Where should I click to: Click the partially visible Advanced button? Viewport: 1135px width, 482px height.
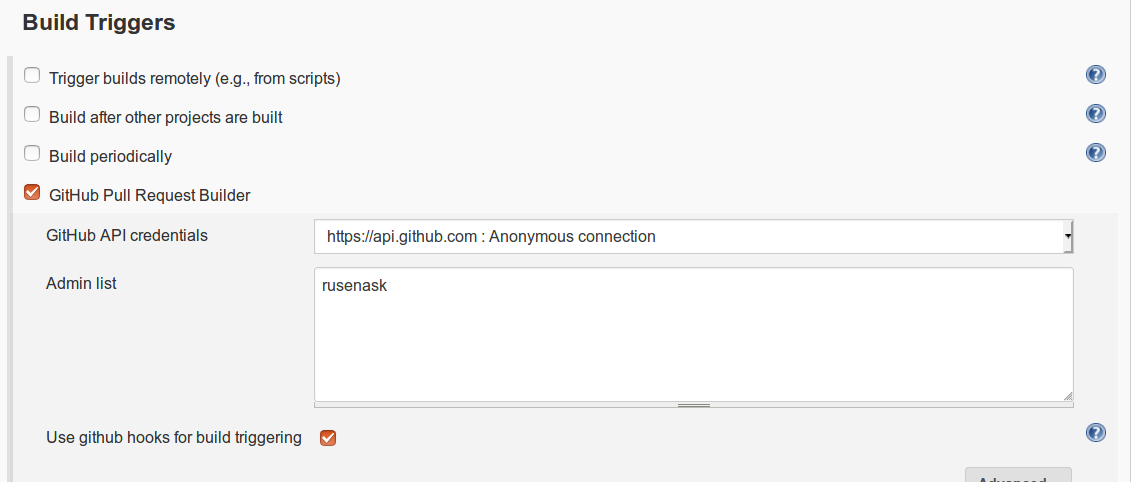(1018, 476)
